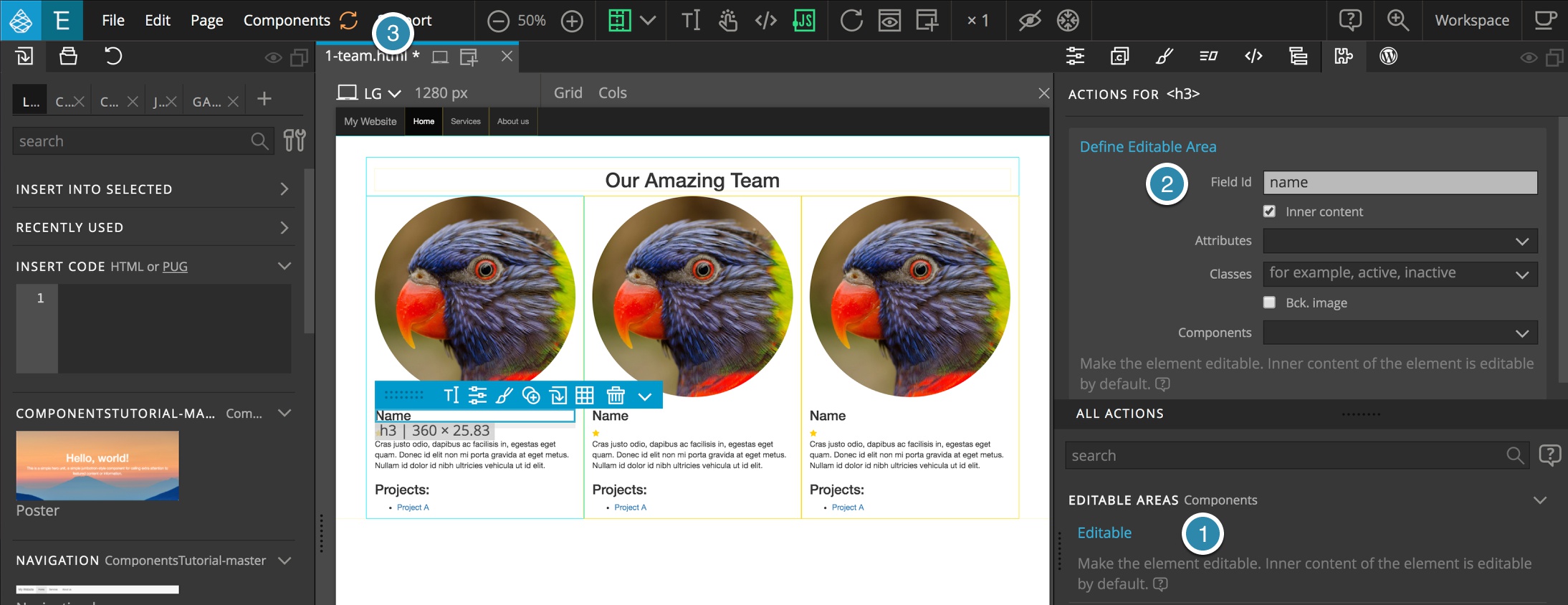
Task: Toggle the crossed-out eye visibility icon
Action: coord(1030,20)
